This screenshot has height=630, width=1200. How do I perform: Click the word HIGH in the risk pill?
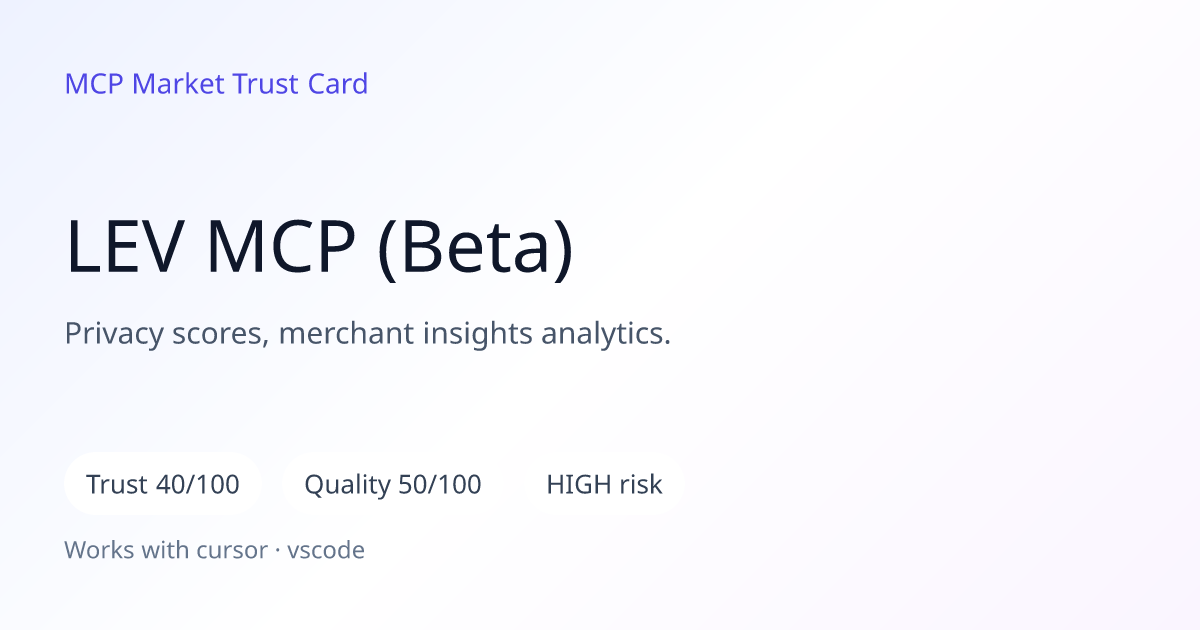(579, 484)
